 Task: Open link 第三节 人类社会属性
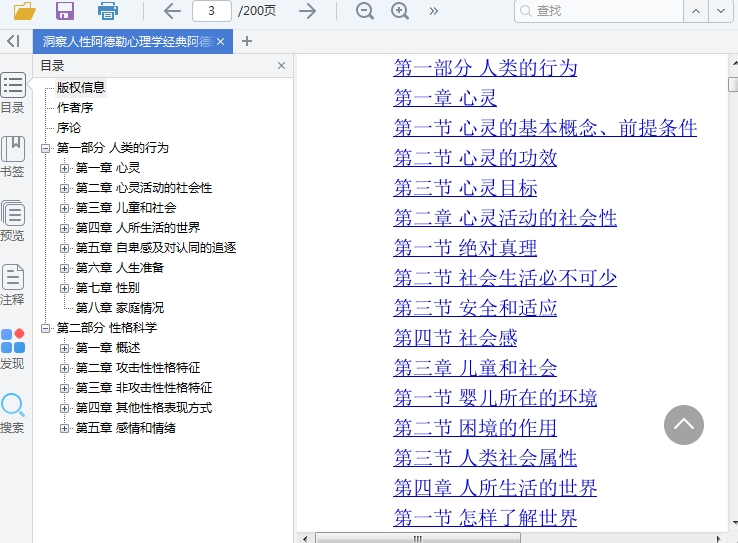485,458
